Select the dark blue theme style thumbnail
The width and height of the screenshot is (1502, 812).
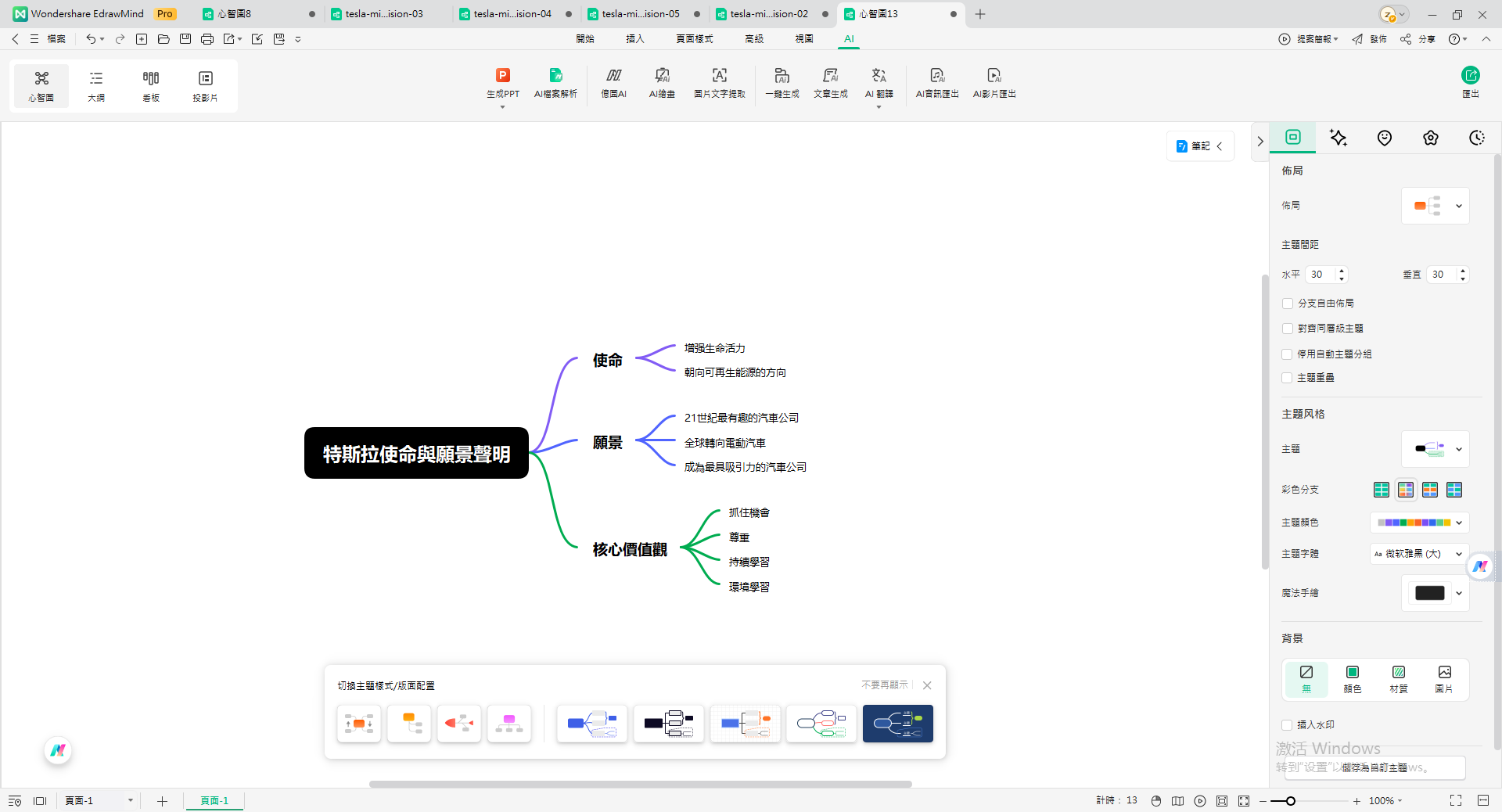(897, 724)
